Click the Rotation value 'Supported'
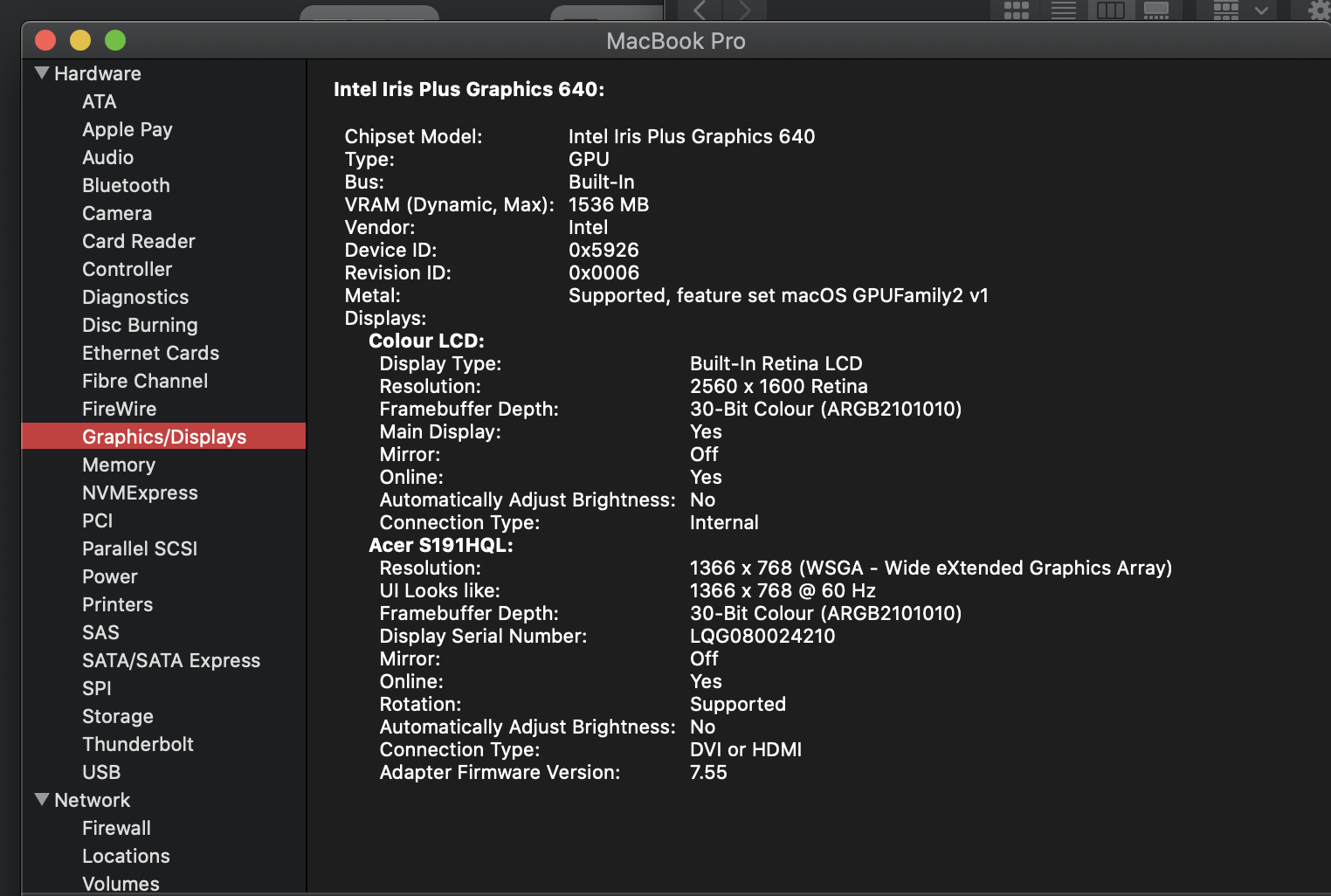1331x896 pixels. pos(738,704)
